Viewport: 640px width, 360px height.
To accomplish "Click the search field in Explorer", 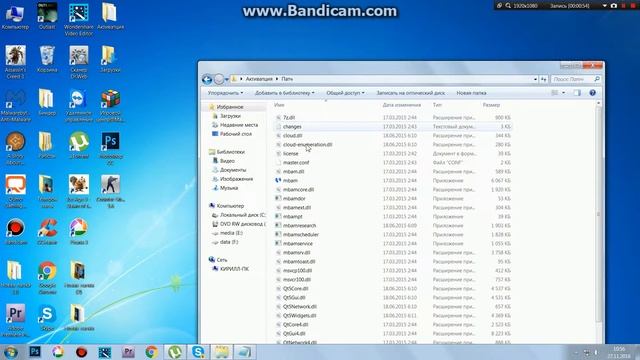I will [x=576, y=79].
